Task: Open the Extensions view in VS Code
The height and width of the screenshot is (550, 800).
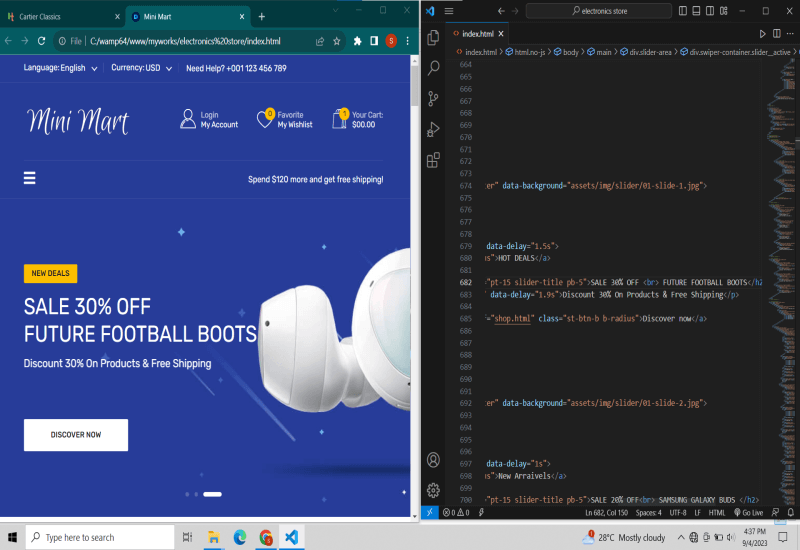Action: pyautogui.click(x=433, y=160)
